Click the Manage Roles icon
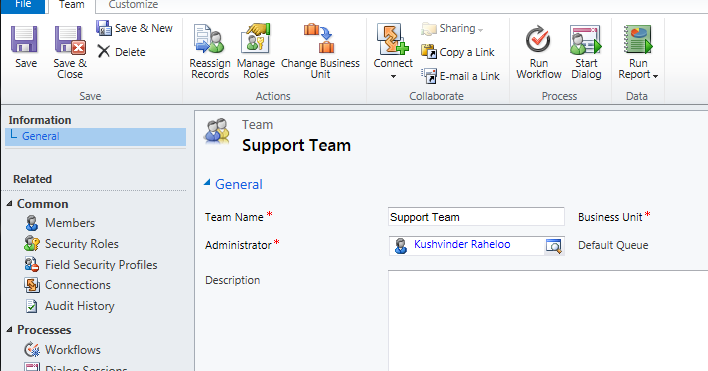708x371 pixels. [256, 38]
